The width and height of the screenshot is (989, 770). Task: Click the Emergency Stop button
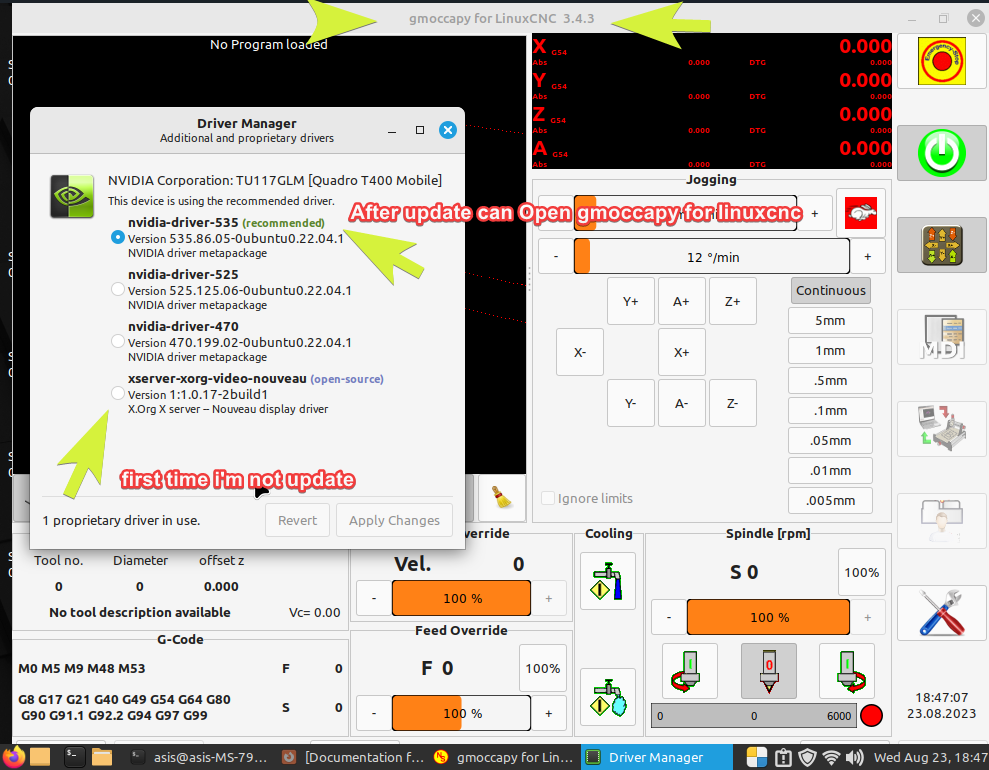(941, 61)
